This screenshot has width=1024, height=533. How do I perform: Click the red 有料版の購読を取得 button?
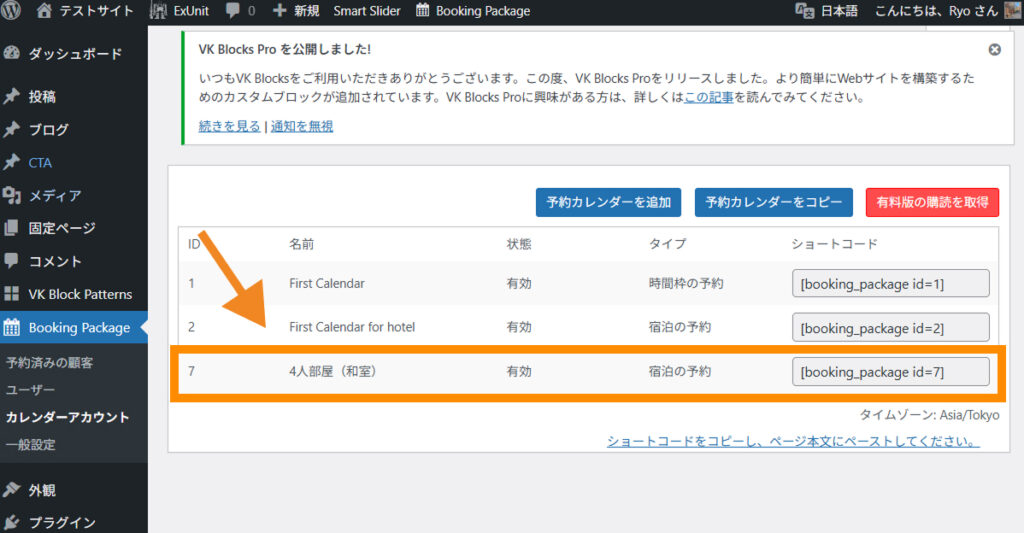coord(931,202)
